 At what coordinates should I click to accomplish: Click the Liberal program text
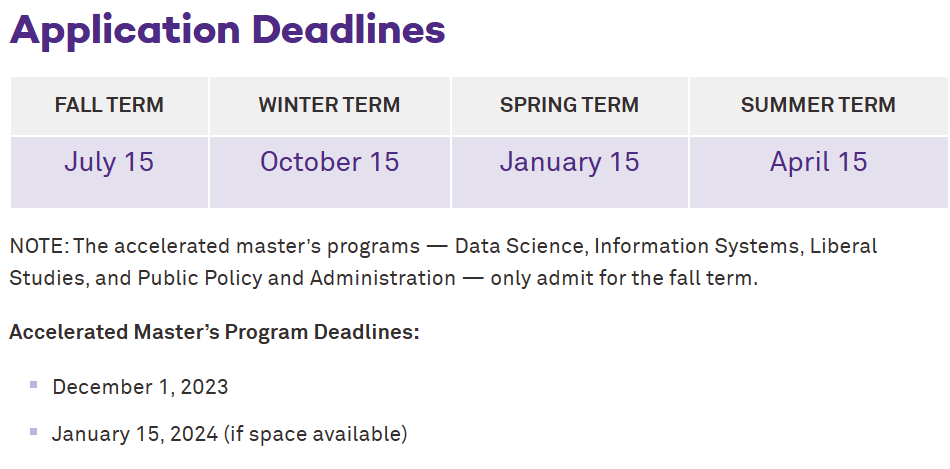click(843, 247)
